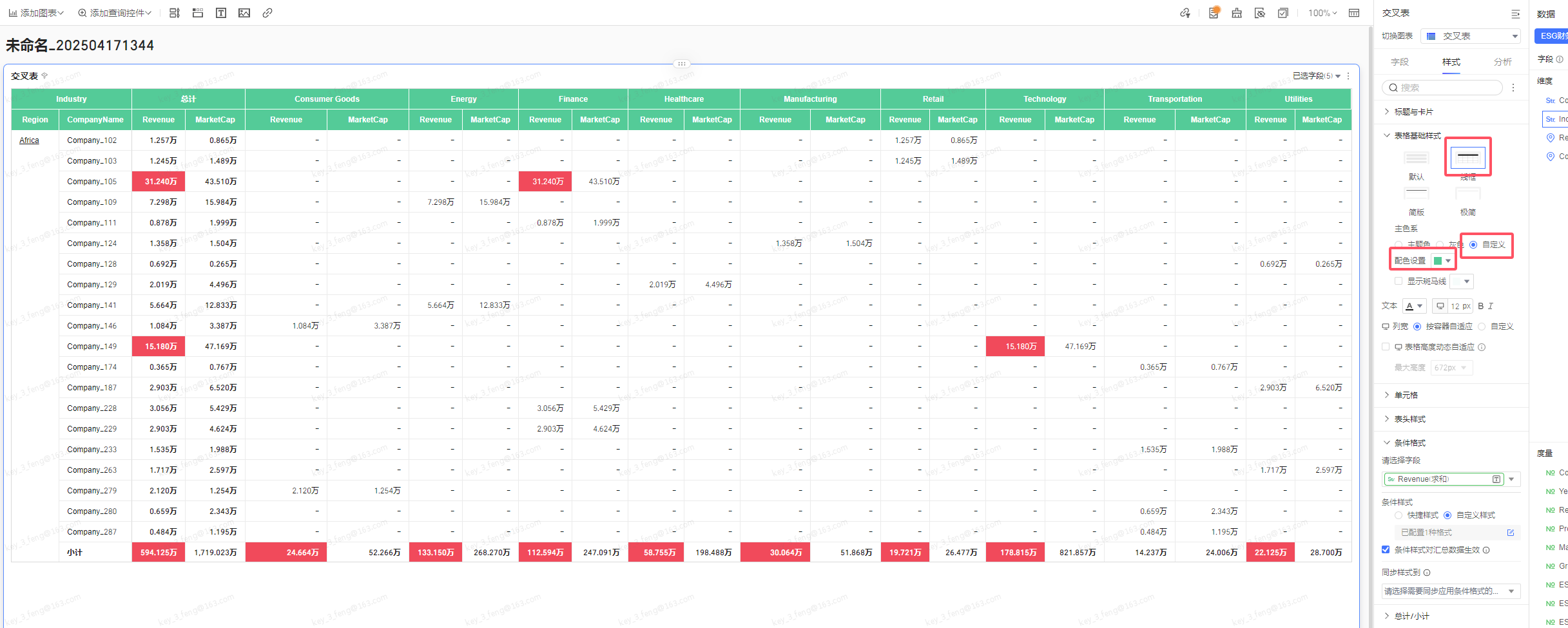Click the edit icon beside 已配置1种格式
The width and height of the screenshot is (1568, 628).
point(1510,533)
